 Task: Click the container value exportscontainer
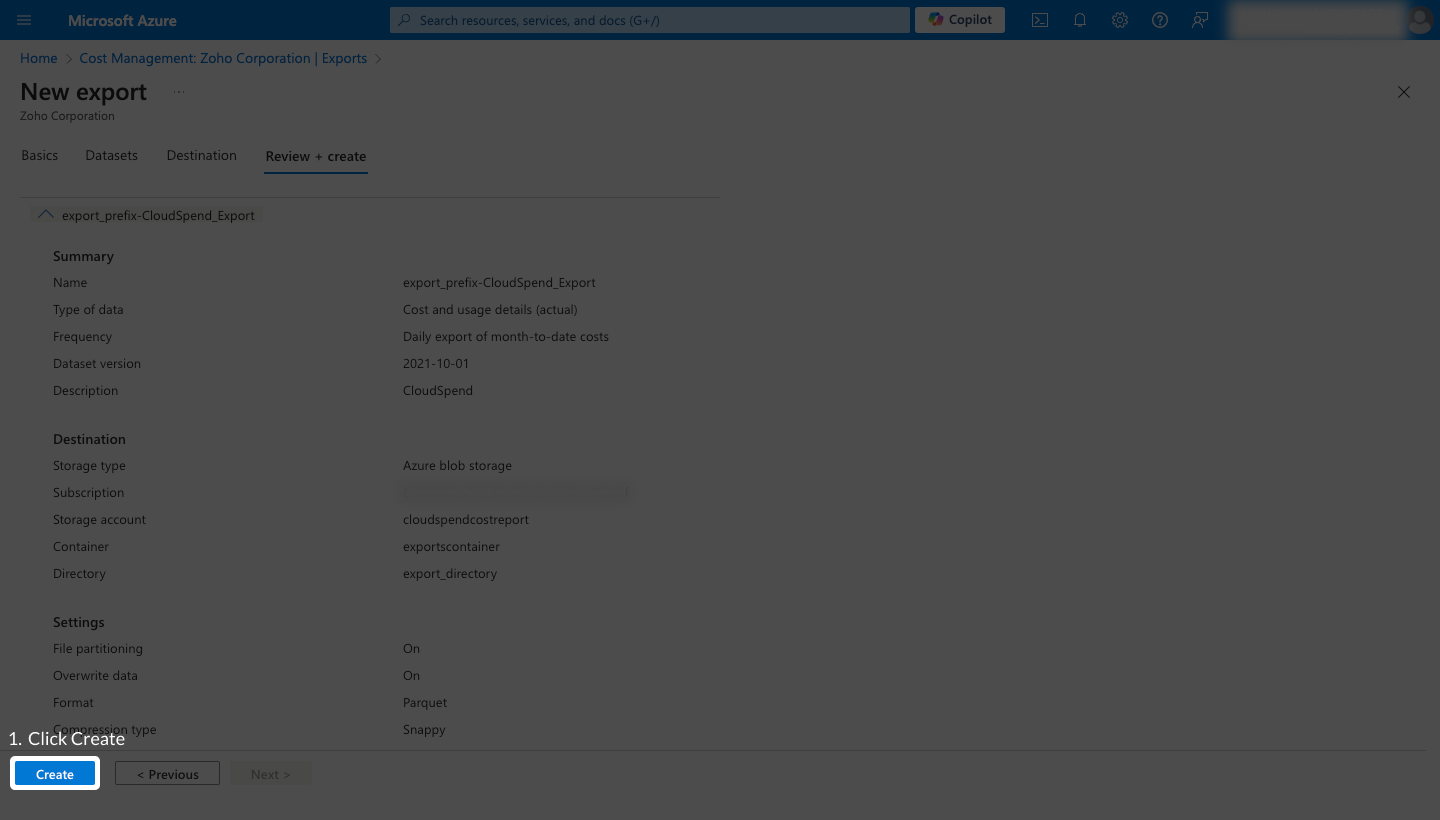(451, 547)
